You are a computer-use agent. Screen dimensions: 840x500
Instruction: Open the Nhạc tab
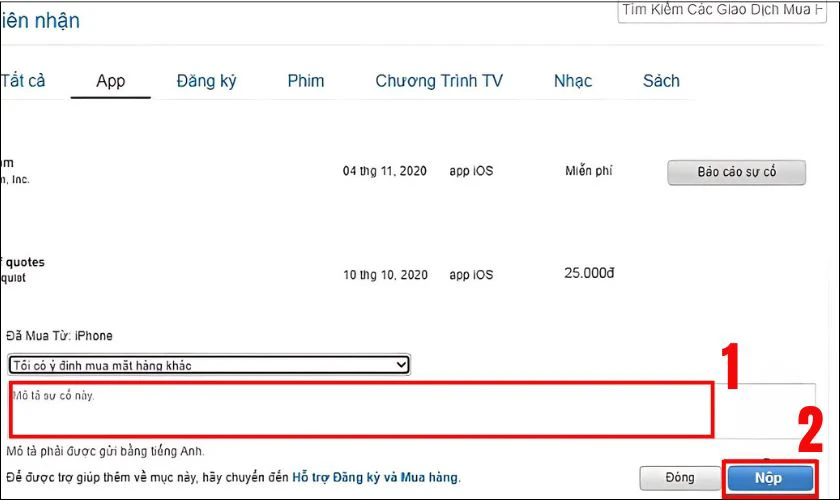click(x=573, y=81)
